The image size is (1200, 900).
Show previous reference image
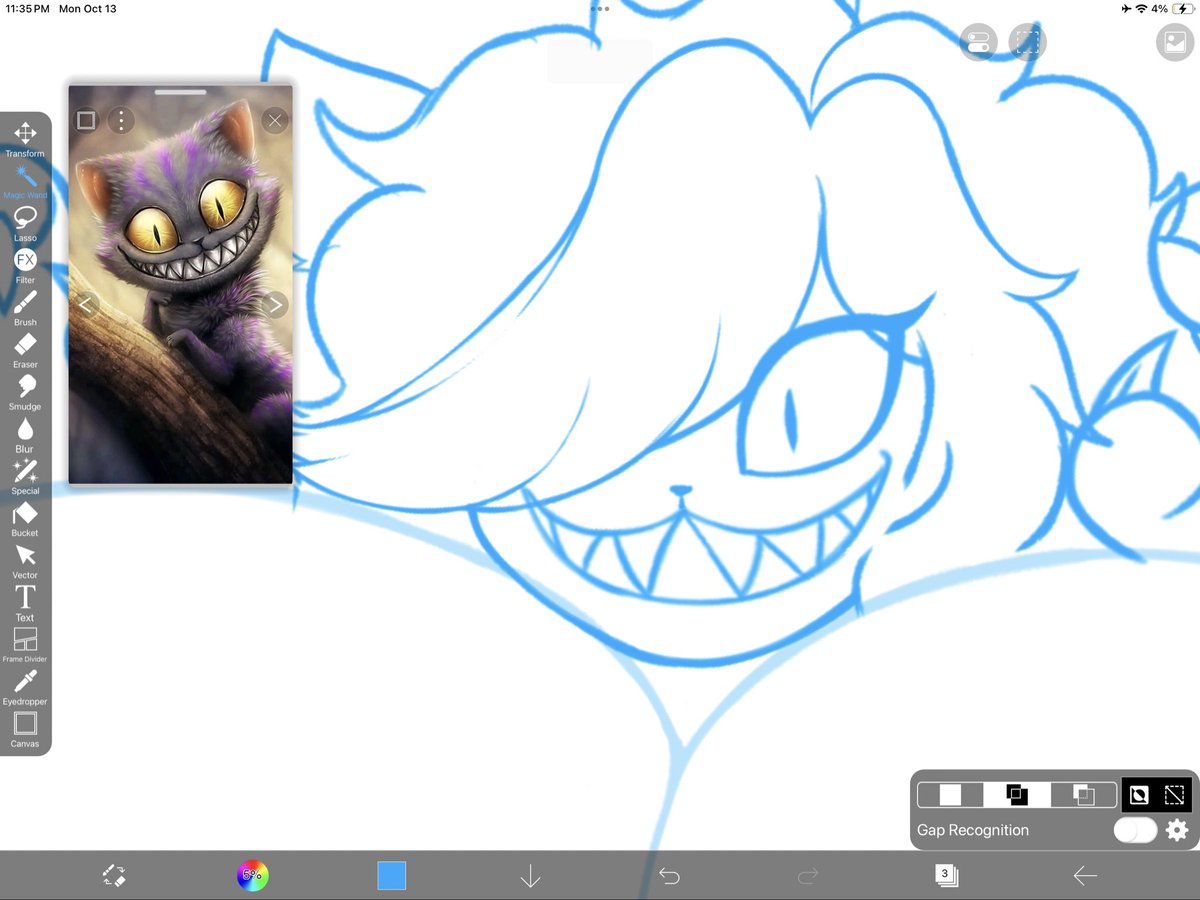86,305
